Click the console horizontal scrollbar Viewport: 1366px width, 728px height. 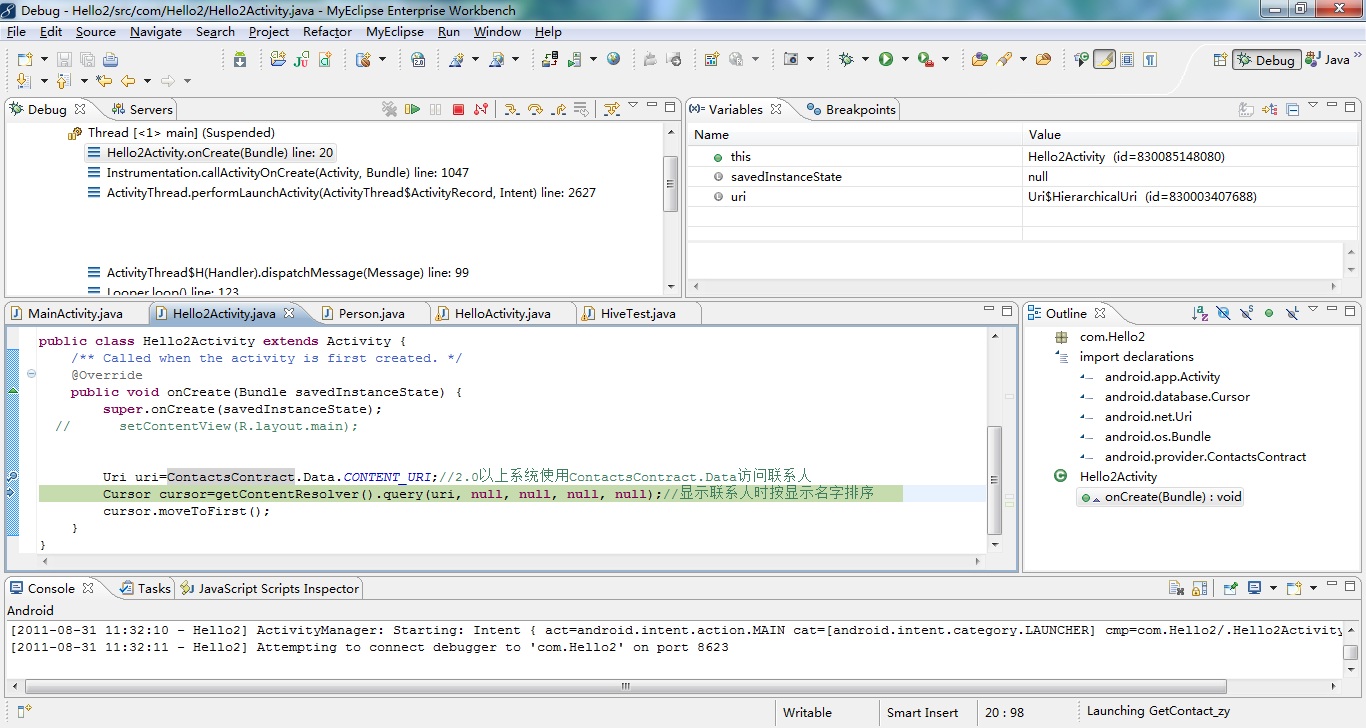coord(626,686)
